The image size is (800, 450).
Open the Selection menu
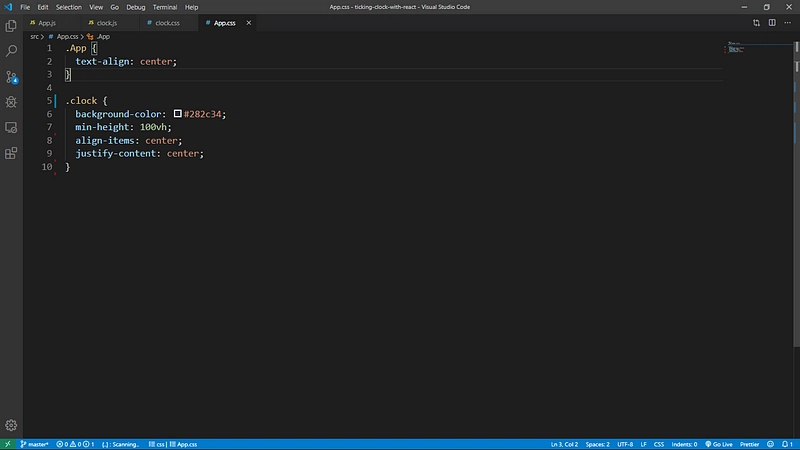(x=68, y=7)
